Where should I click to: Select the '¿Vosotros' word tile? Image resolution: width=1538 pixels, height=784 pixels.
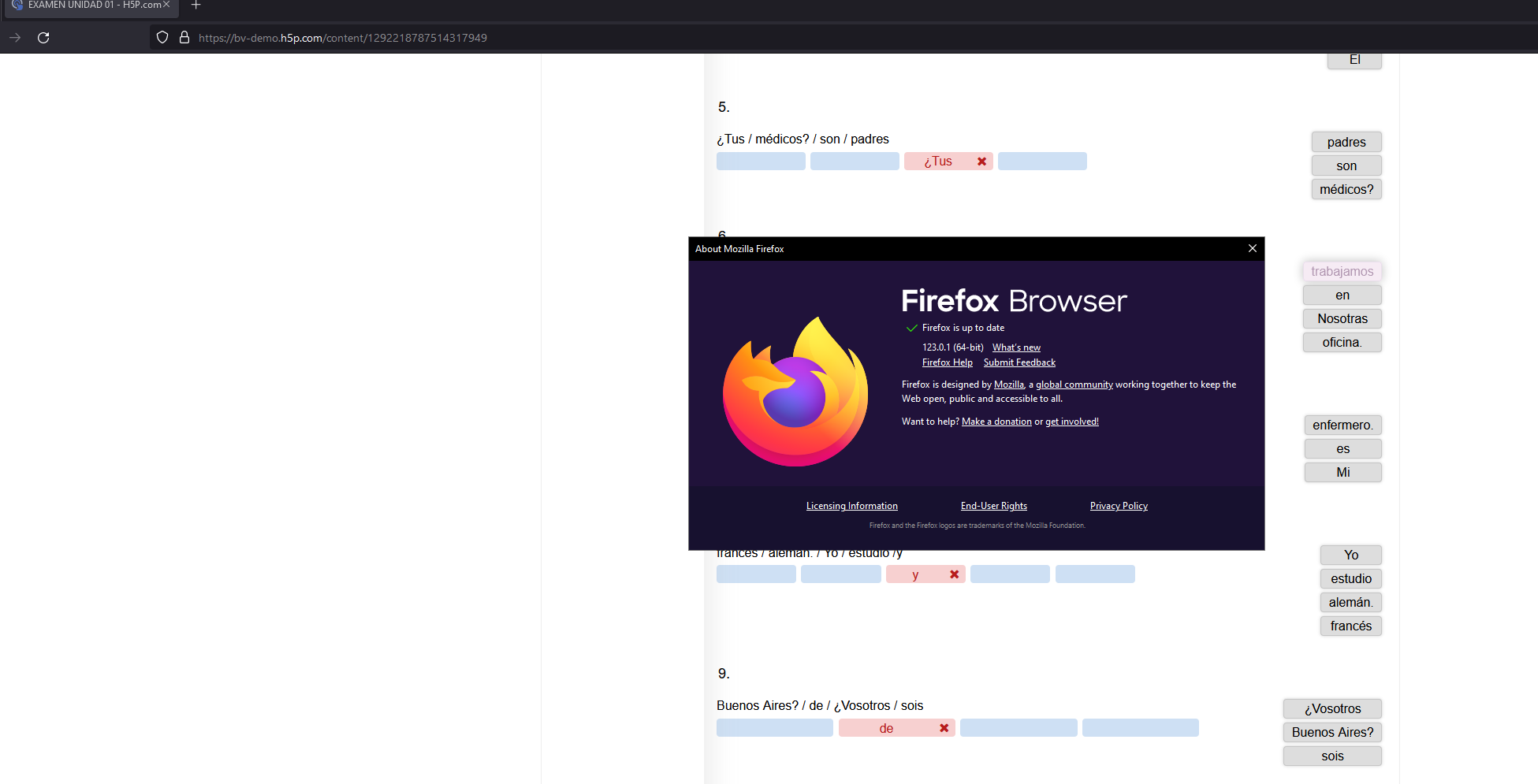[1332, 709]
